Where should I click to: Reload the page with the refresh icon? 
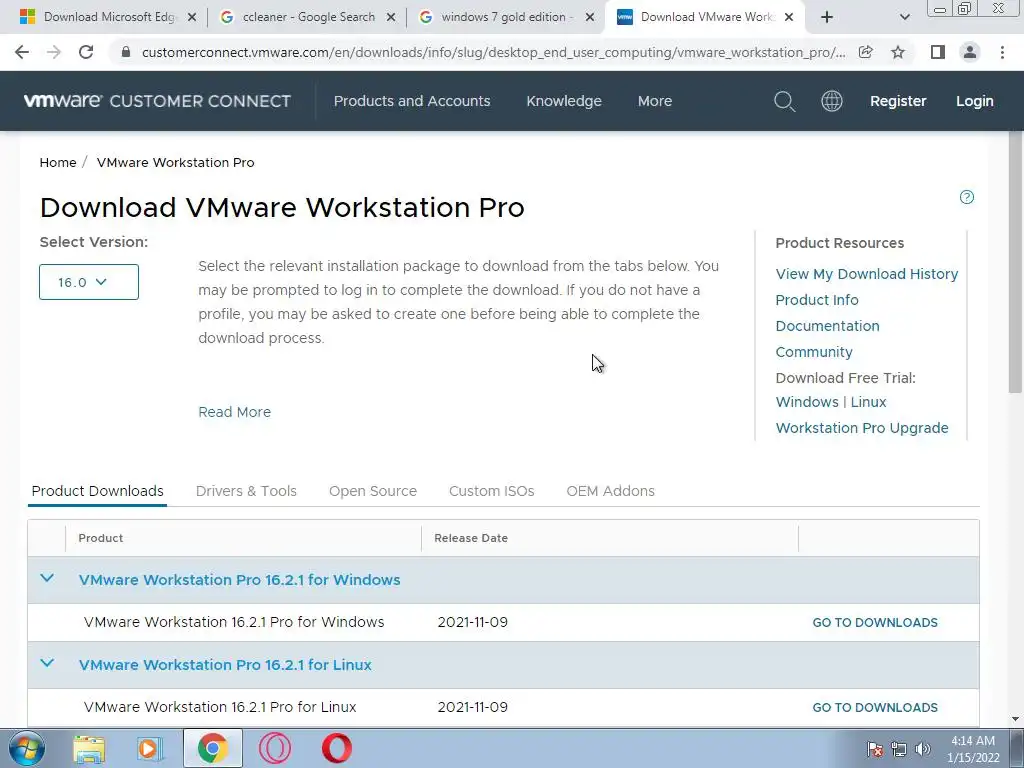pyautogui.click(x=86, y=52)
